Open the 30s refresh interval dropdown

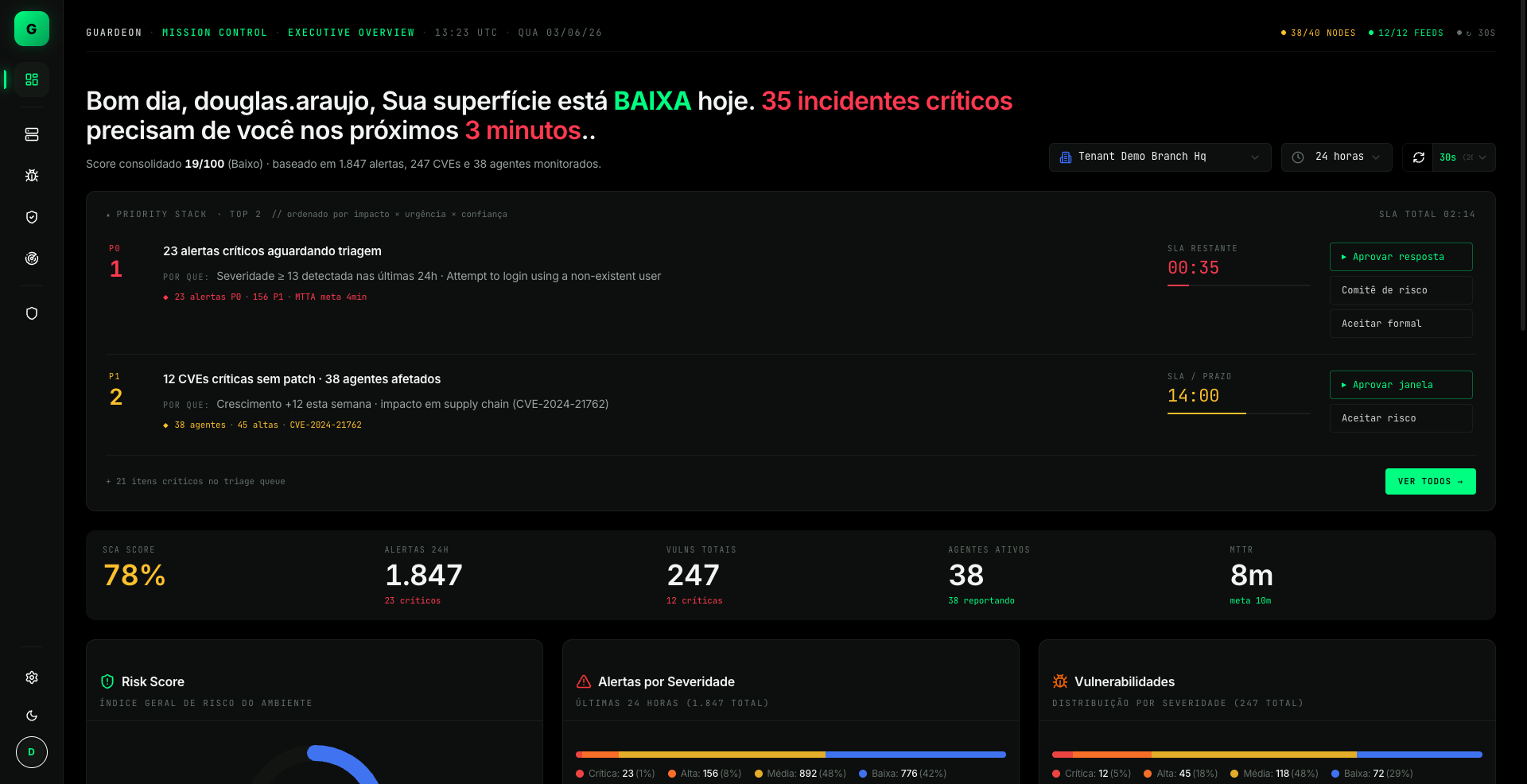pos(1463,157)
